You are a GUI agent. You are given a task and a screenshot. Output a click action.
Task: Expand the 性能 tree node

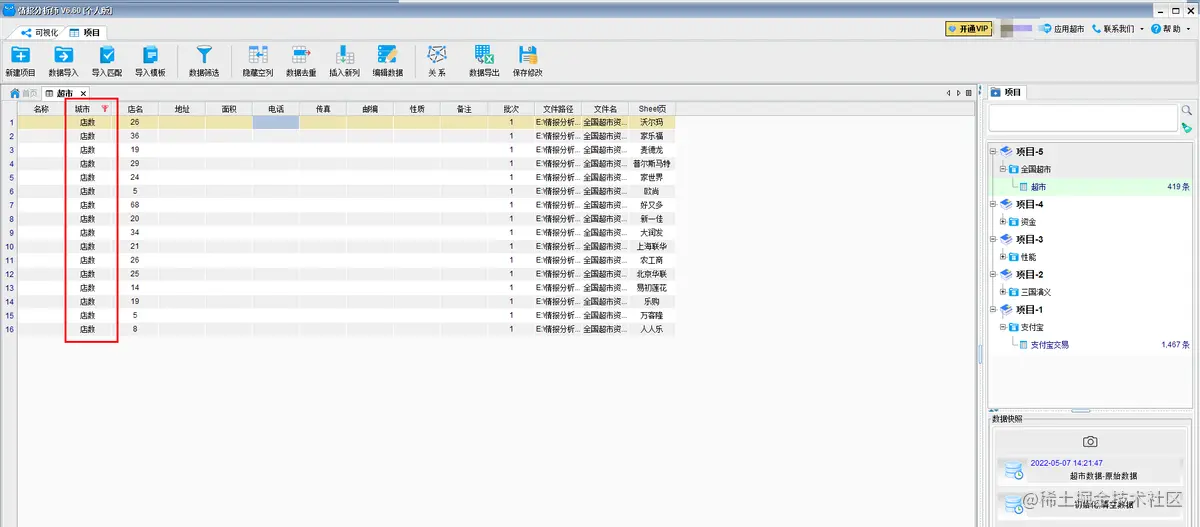[1003, 257]
